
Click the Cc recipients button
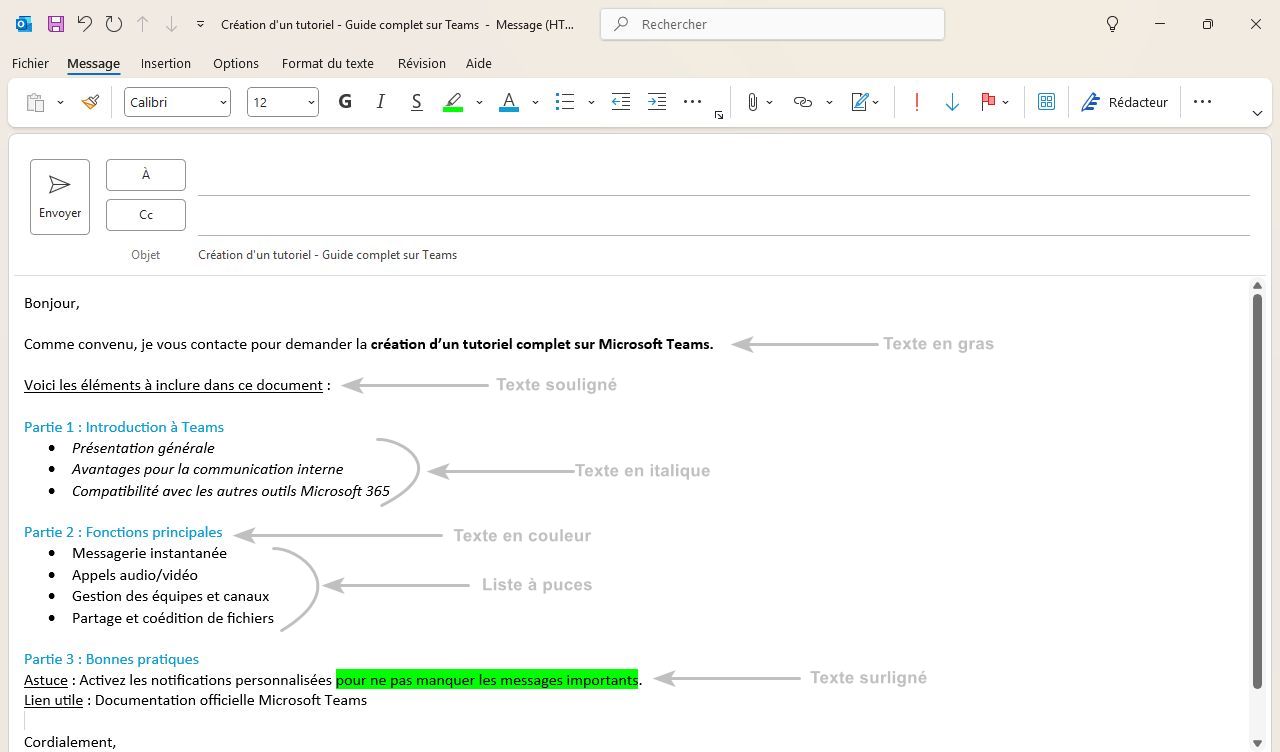coord(146,215)
